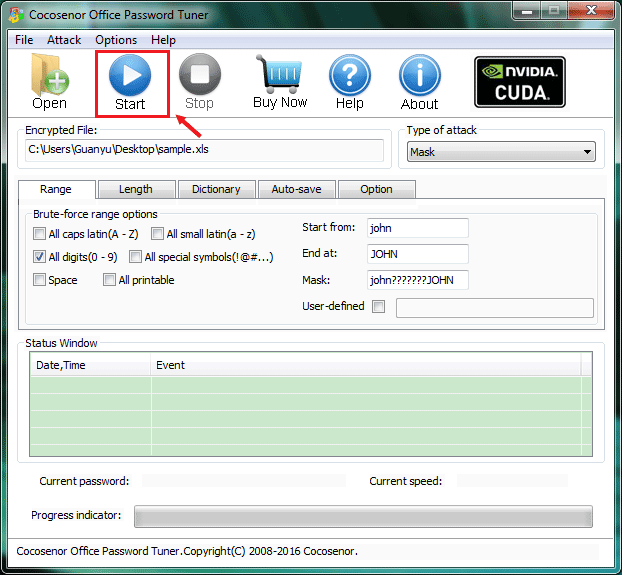
Task: Switch to the Length tab
Action: 136,189
